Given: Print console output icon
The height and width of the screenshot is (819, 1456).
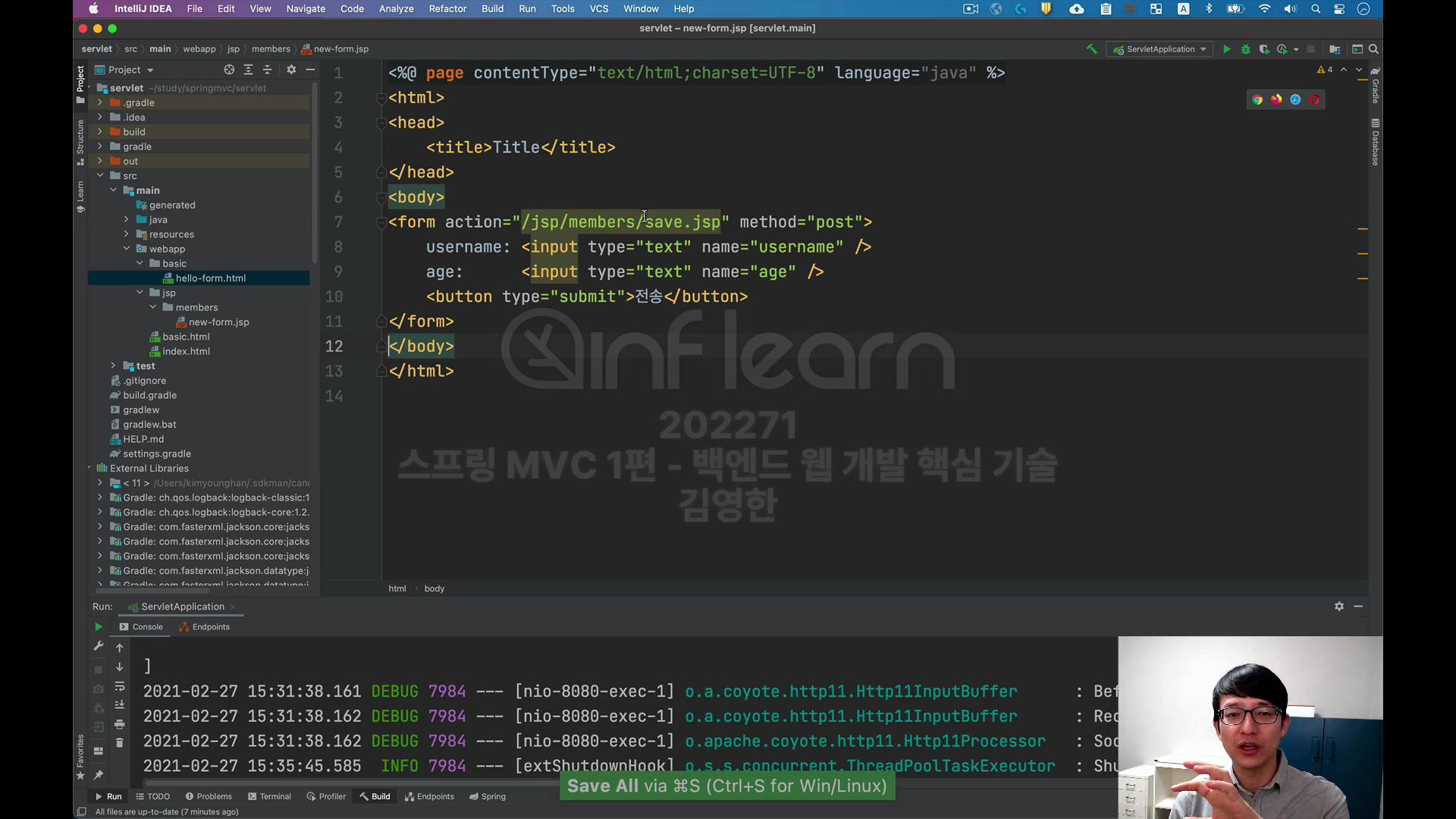Looking at the screenshot, I should coord(119,724).
